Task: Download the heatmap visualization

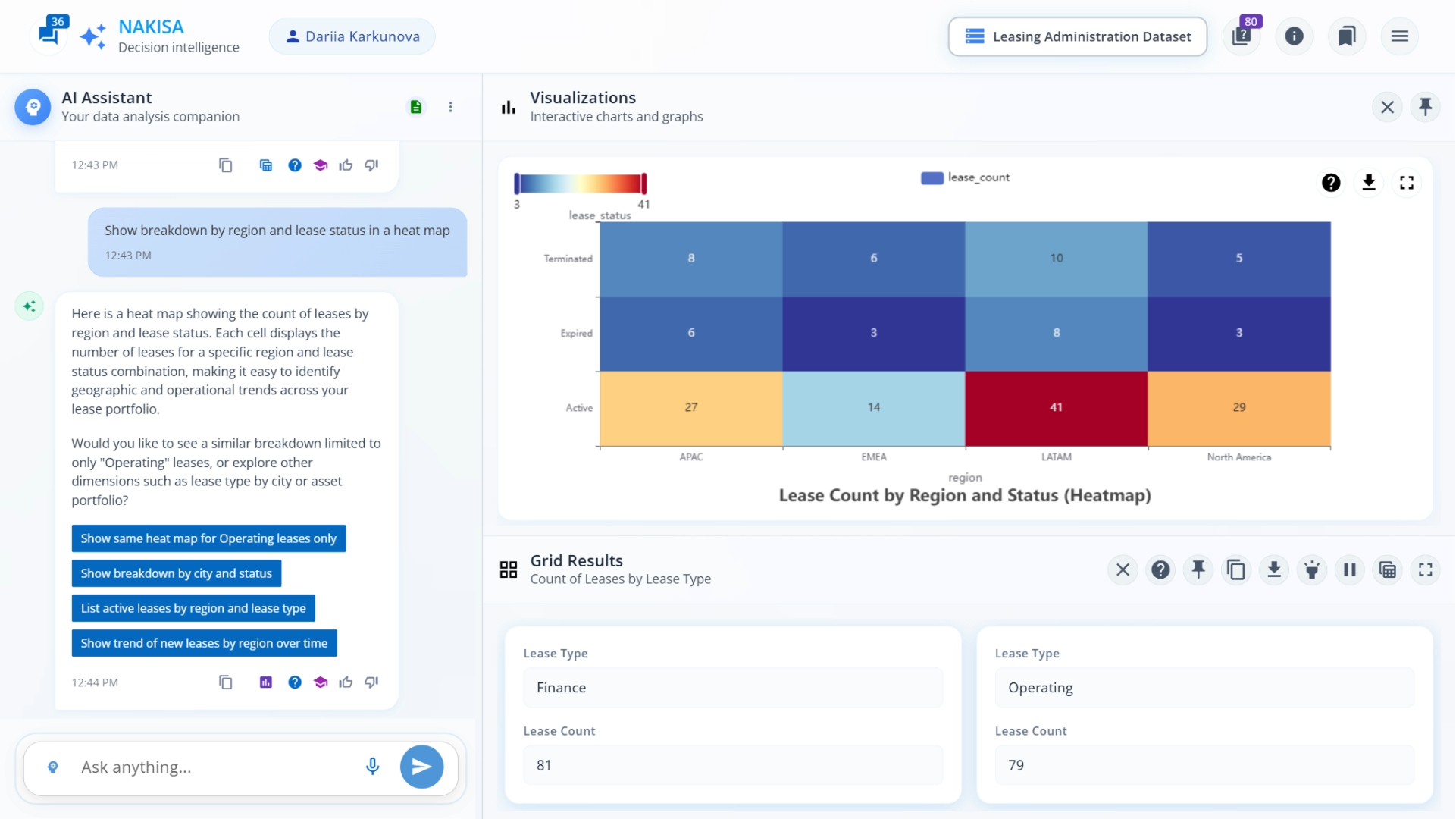Action: tap(1369, 183)
